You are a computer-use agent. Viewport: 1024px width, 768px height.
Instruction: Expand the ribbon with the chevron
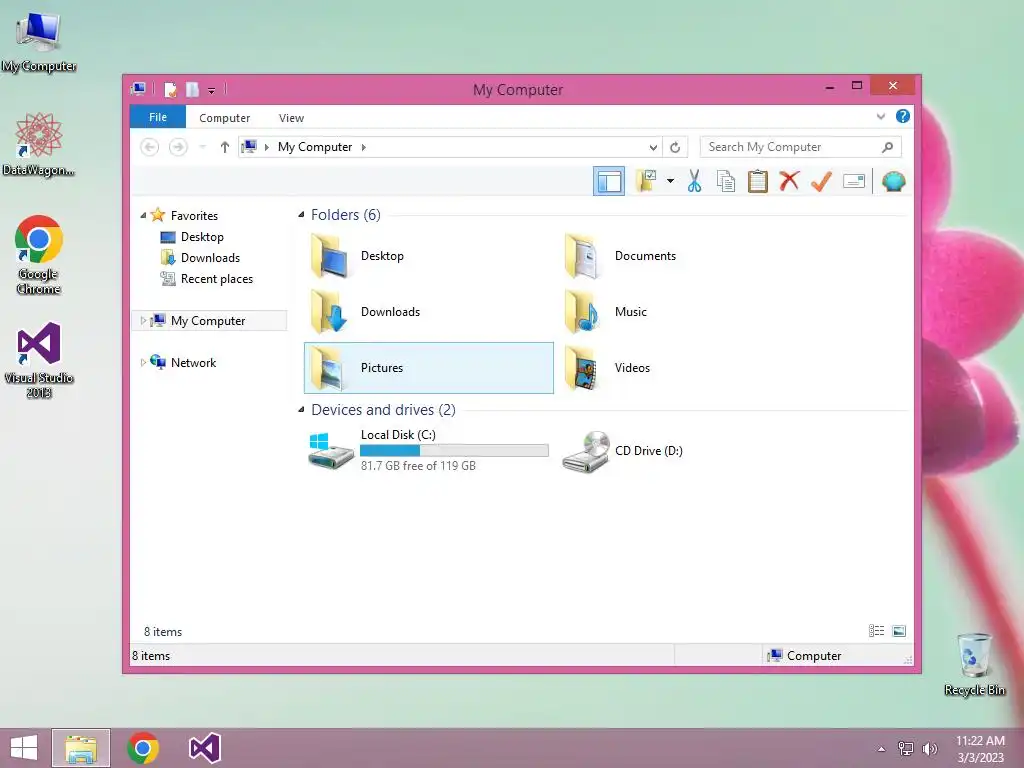point(880,117)
